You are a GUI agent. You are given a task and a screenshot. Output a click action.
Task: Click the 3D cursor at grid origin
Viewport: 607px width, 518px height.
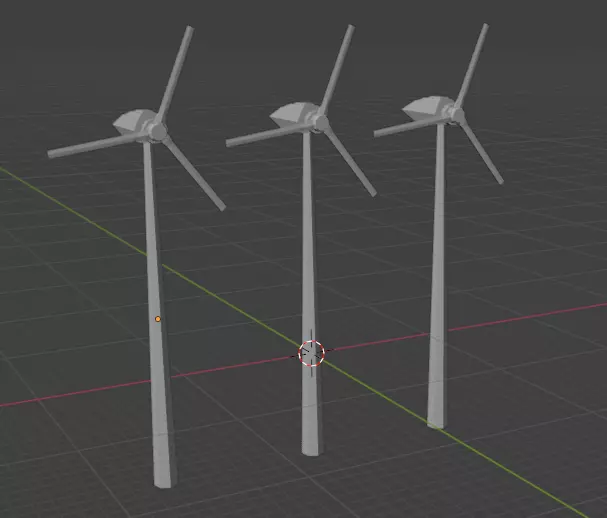tap(312, 353)
